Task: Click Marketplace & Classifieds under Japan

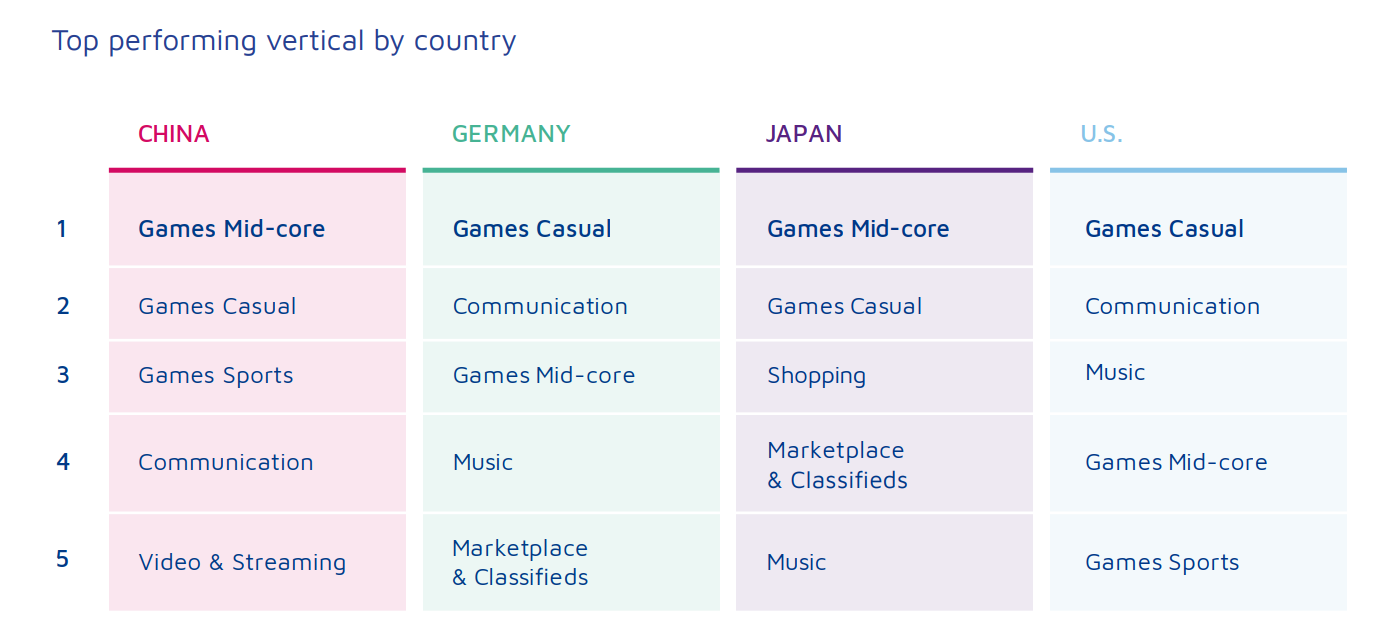Action: 837,465
